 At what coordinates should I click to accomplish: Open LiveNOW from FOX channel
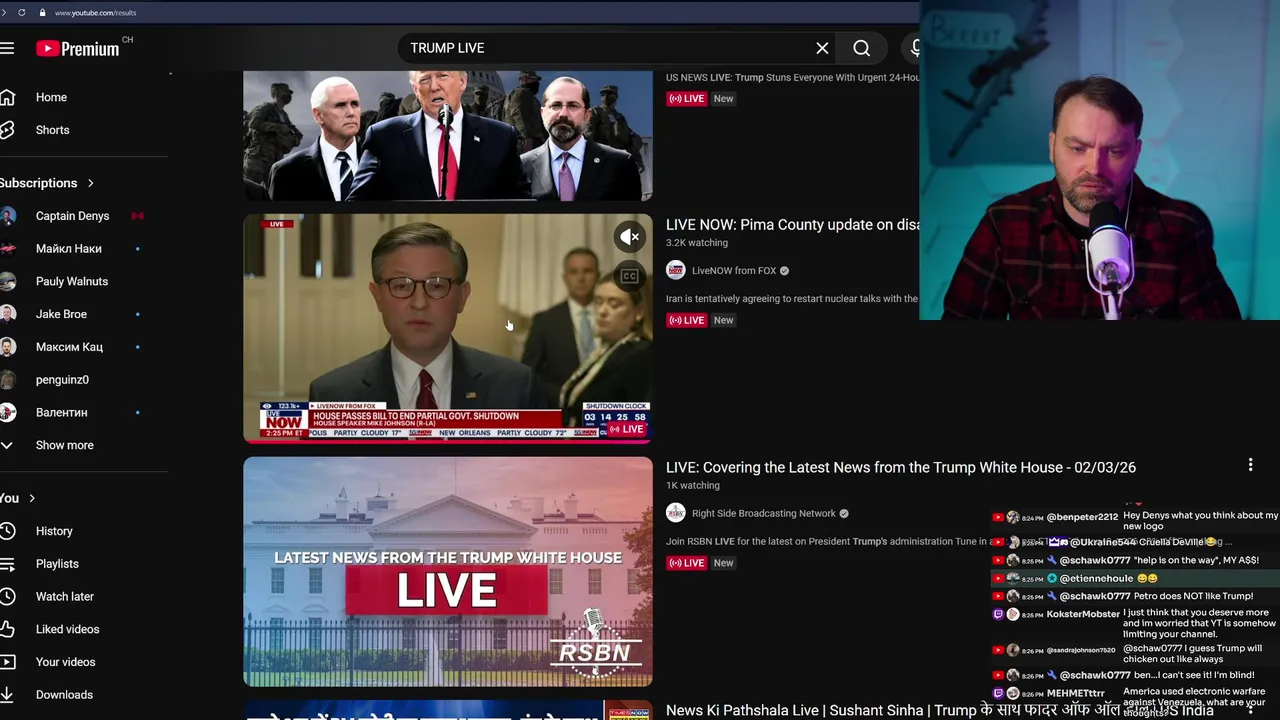[x=734, y=271]
